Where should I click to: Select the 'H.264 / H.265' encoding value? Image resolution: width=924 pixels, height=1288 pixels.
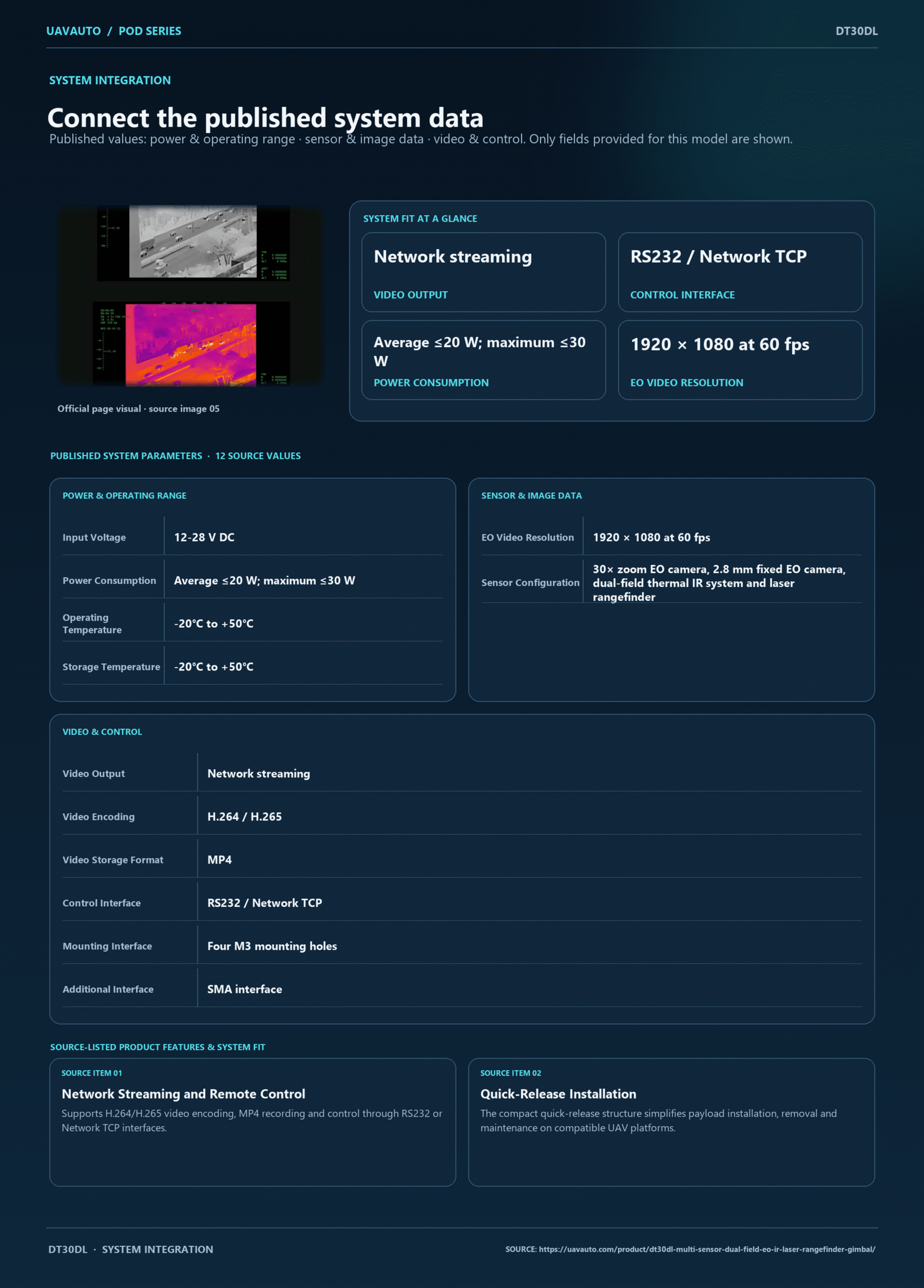pyautogui.click(x=244, y=817)
